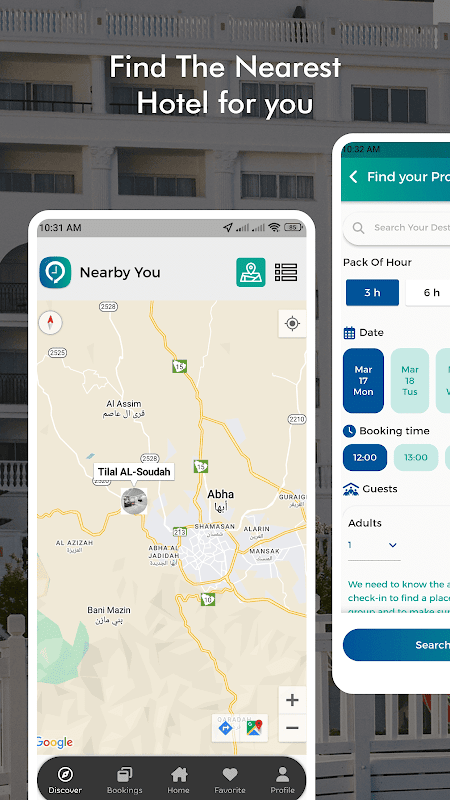The width and height of the screenshot is (450, 800).
Task: Choose booking time 13:00
Action: pyautogui.click(x=416, y=457)
